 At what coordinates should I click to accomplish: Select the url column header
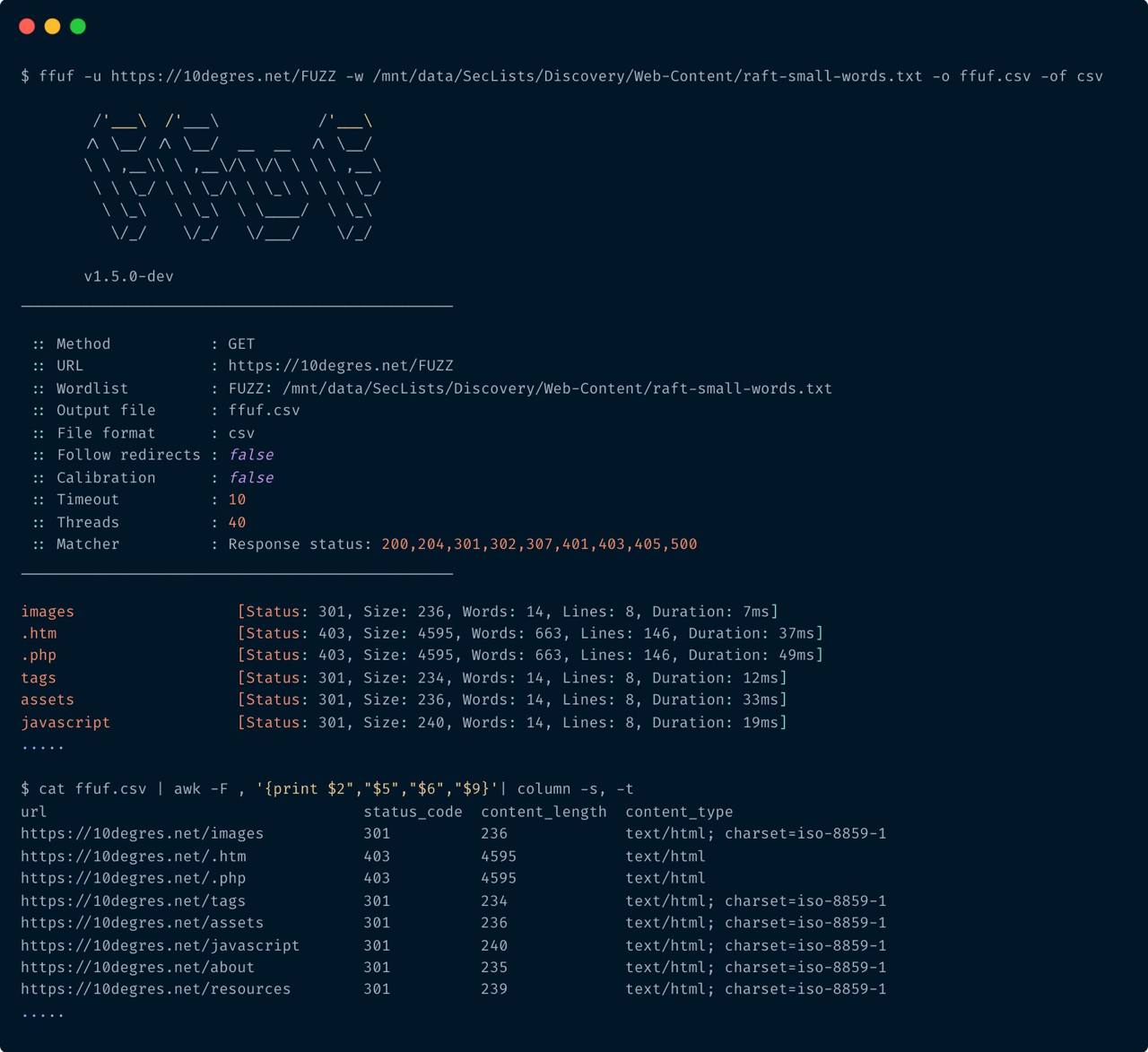pyautogui.click(x=34, y=812)
